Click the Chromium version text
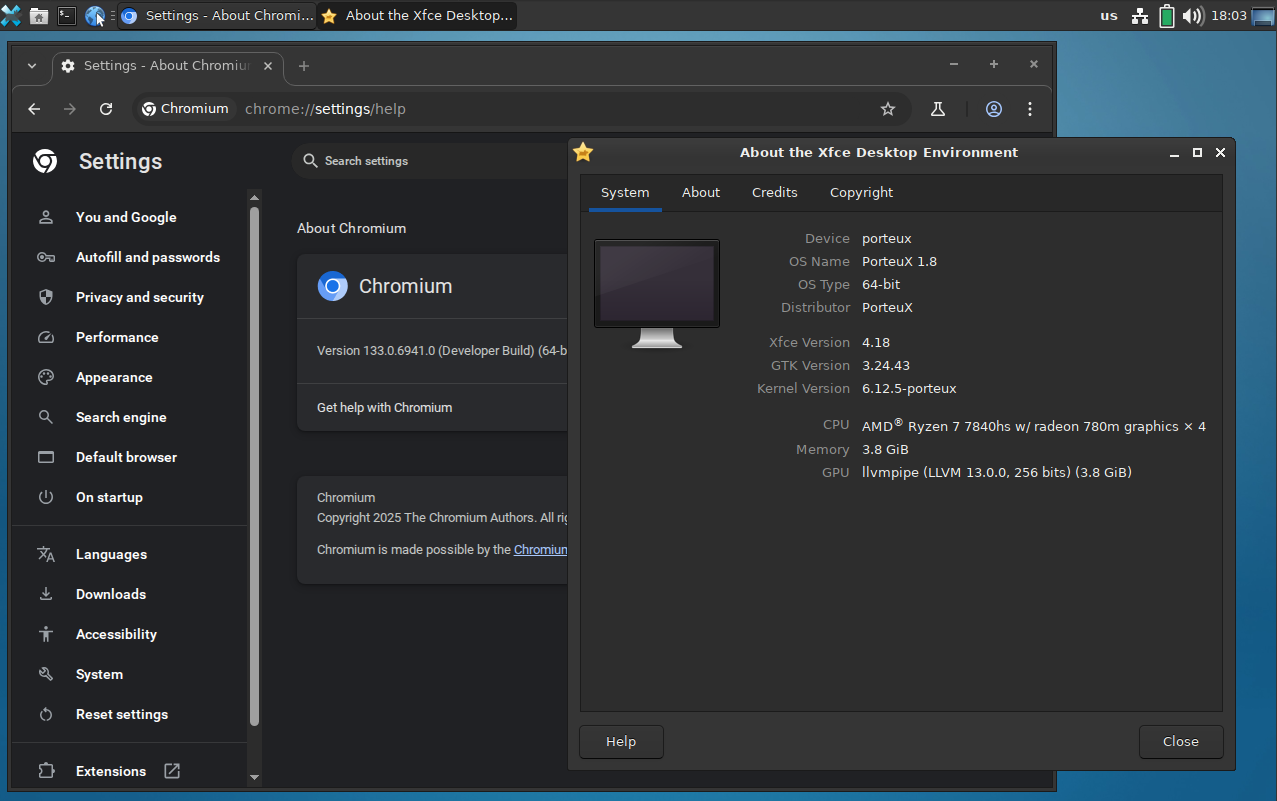 [442, 351]
